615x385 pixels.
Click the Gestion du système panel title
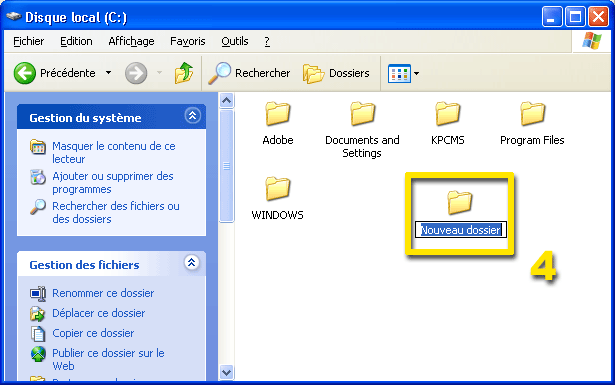[85, 118]
